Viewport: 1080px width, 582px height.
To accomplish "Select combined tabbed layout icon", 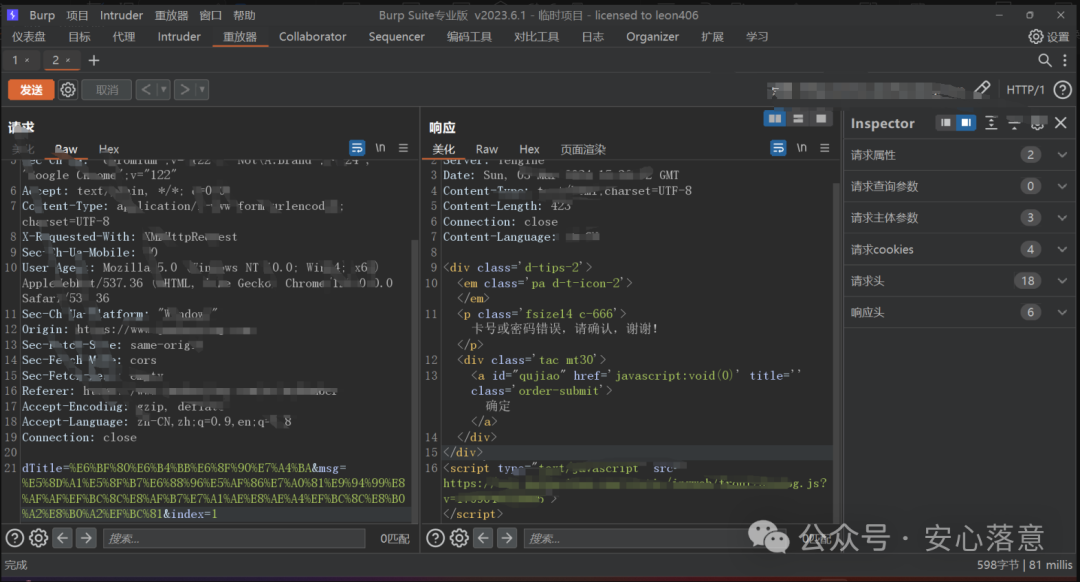I will pos(821,118).
